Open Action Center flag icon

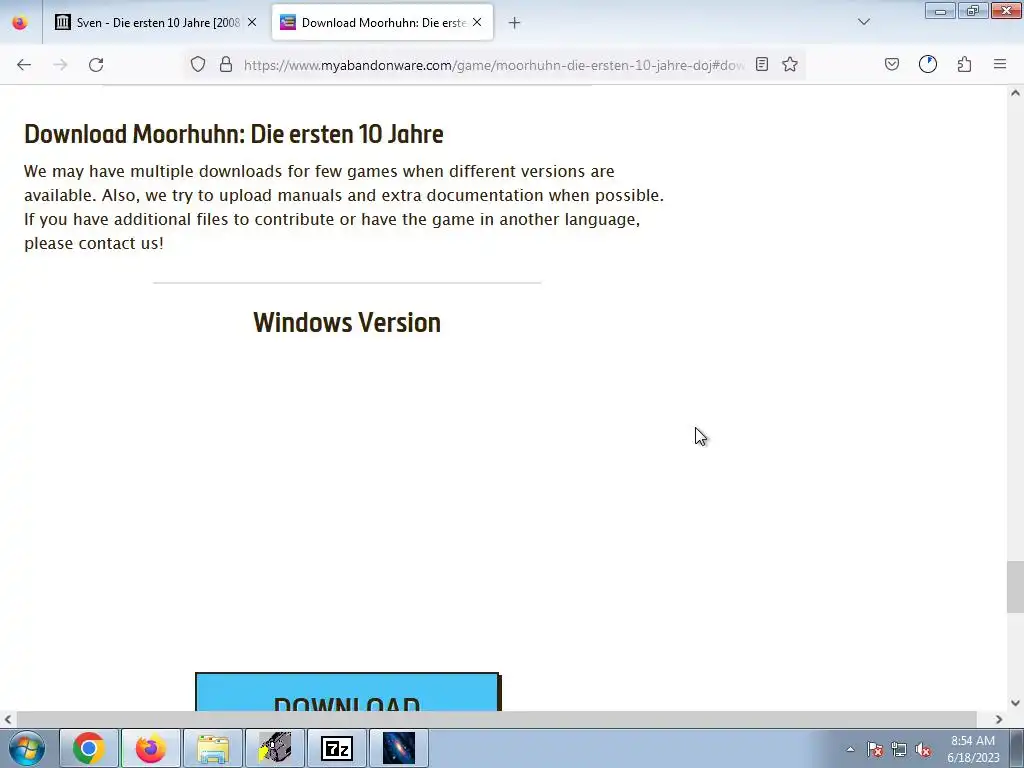click(x=875, y=750)
